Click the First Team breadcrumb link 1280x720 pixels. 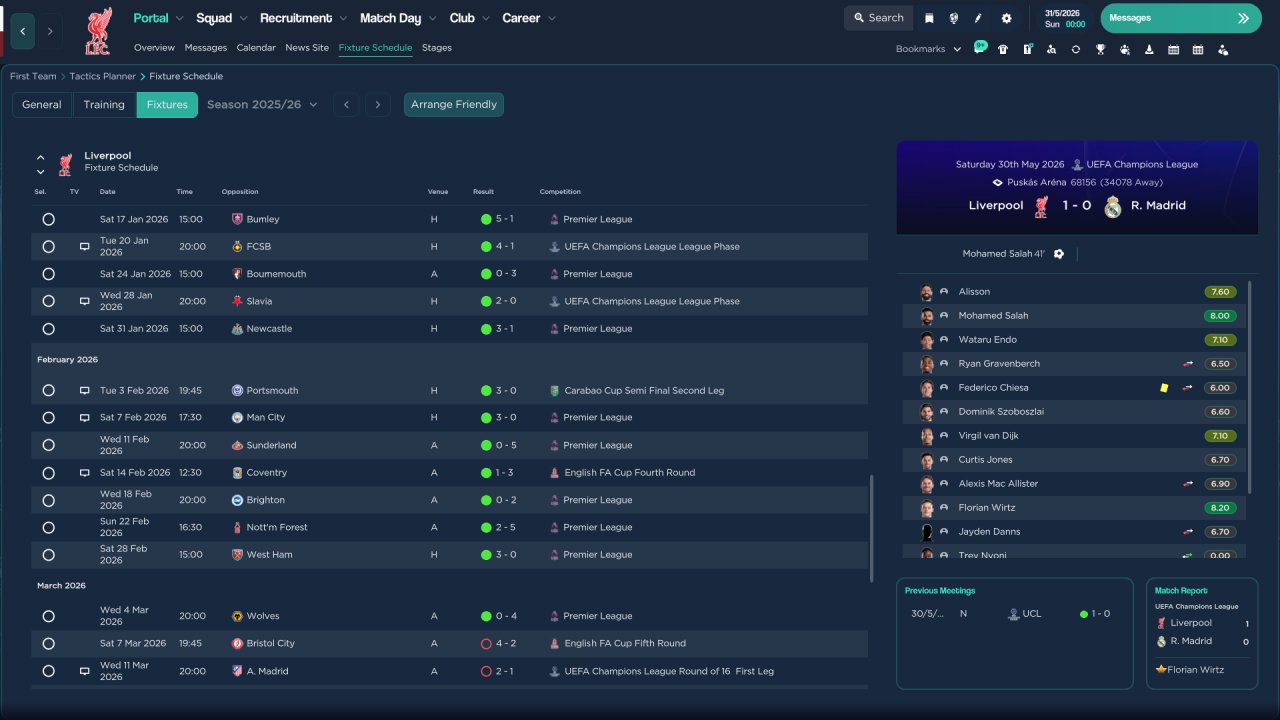point(33,76)
